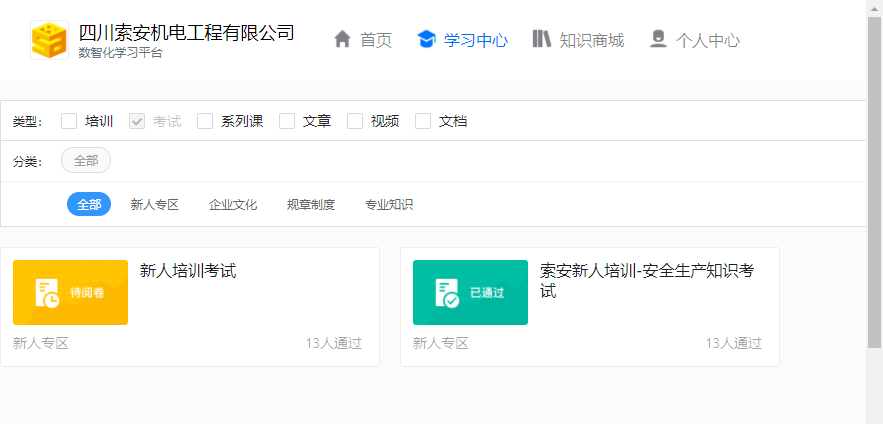Go to 个人中心 in the top navigation
Viewport: 883px width, 424px height.
coord(695,40)
